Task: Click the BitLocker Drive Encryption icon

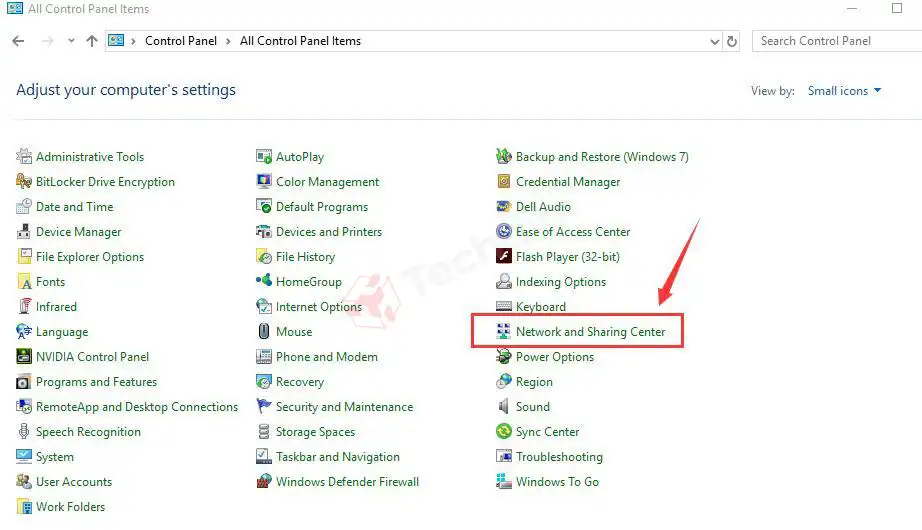Action: pos(24,182)
